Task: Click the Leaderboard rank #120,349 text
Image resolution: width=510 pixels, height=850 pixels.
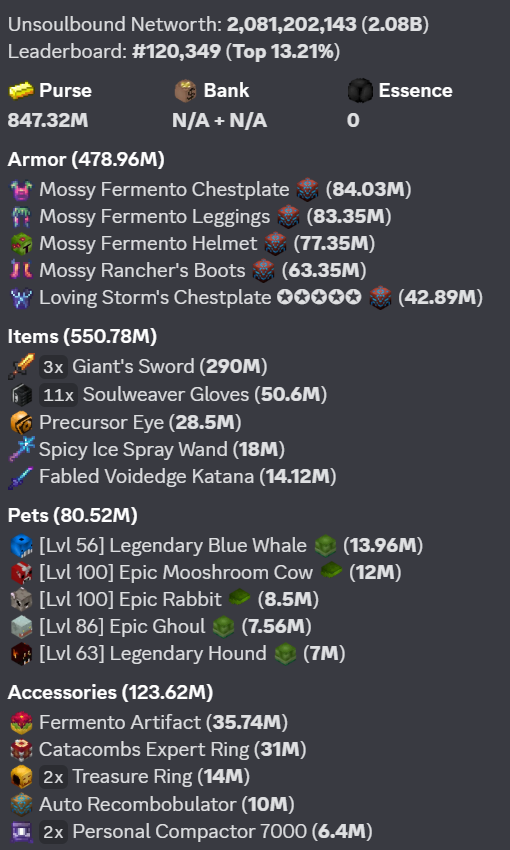Action: tap(176, 52)
